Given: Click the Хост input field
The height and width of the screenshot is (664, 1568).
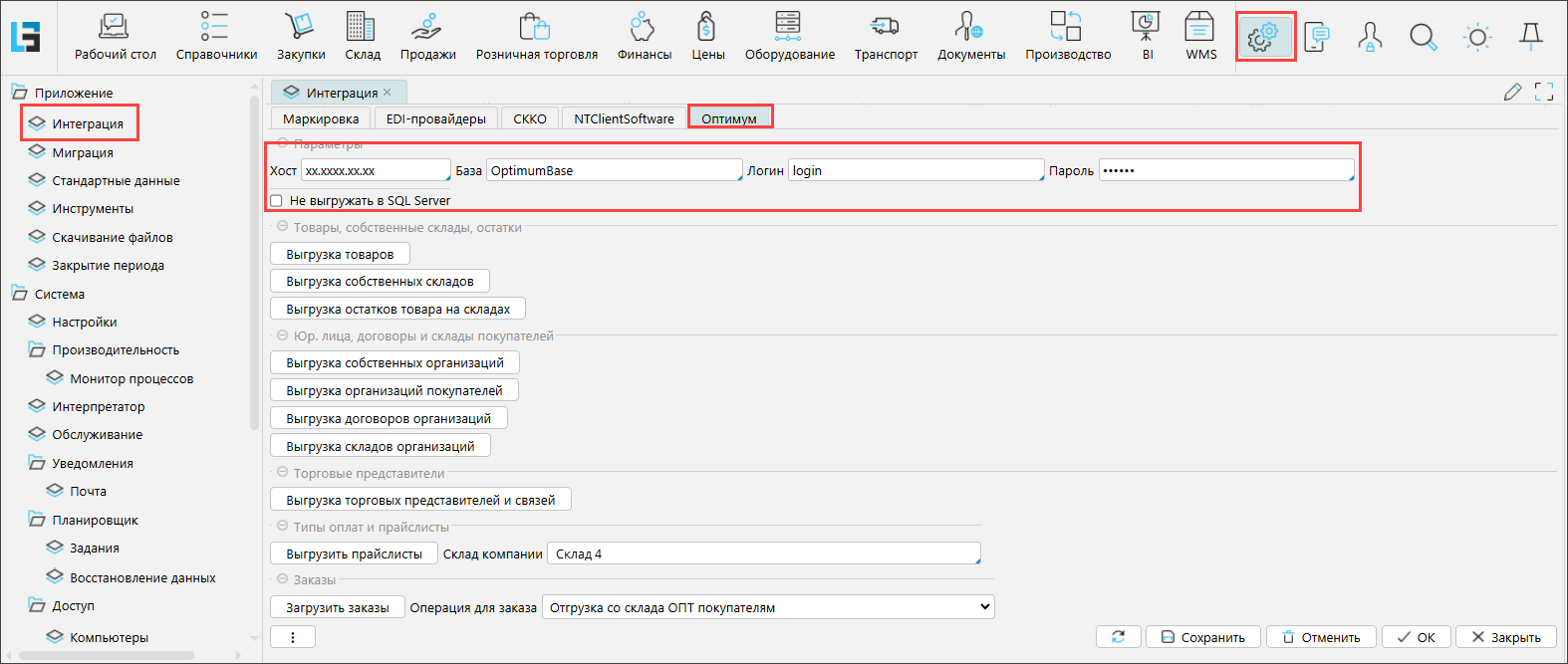Looking at the screenshot, I should tap(376, 171).
